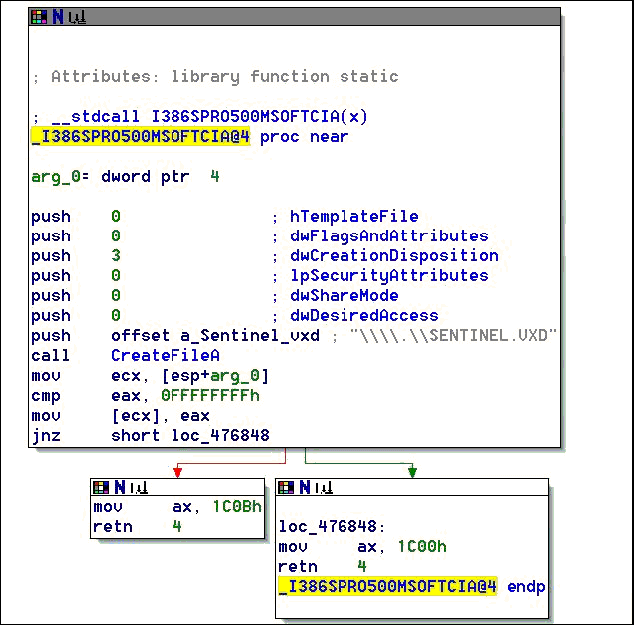
Task: Click the red false-branch arrowhead
Action: 177,471
